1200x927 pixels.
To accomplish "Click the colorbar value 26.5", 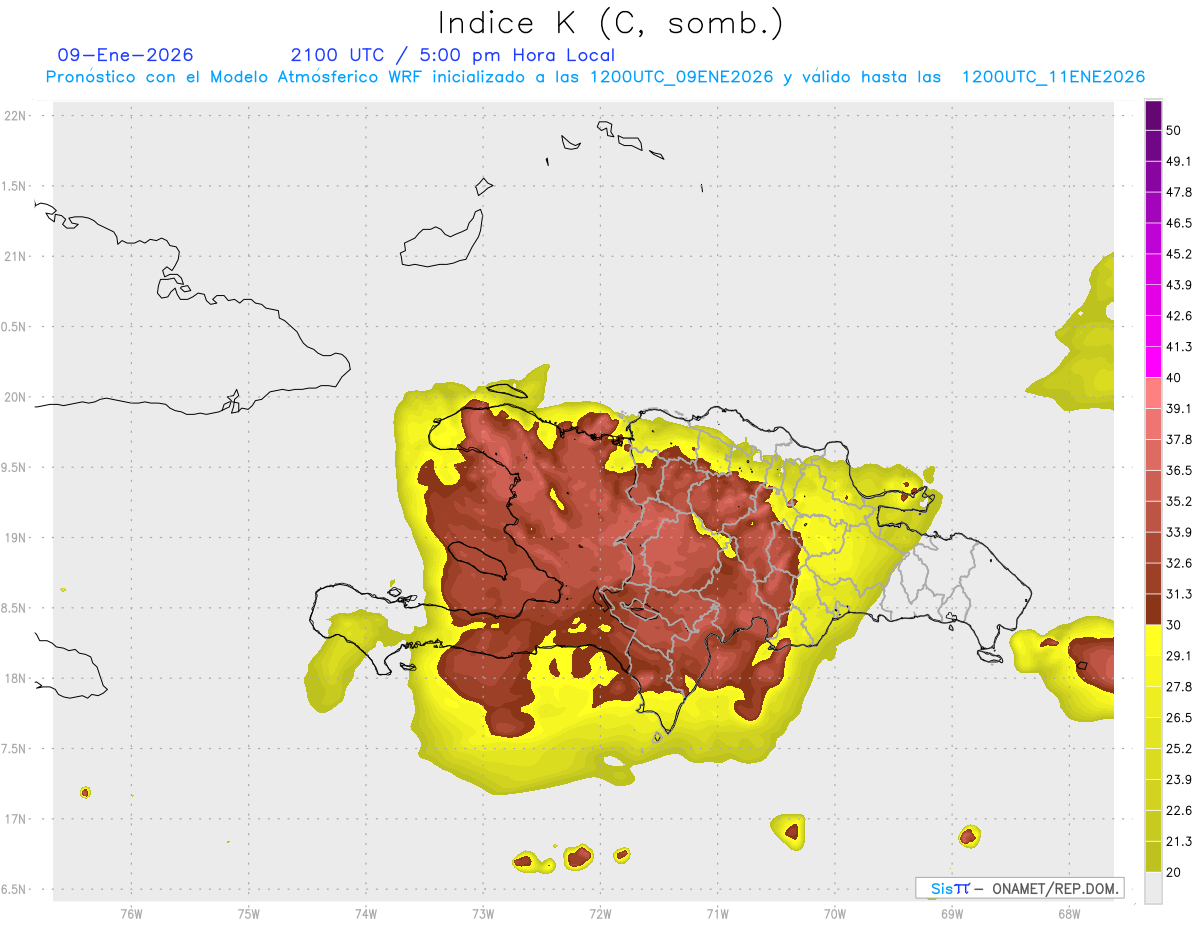I will pyautogui.click(x=1178, y=718).
